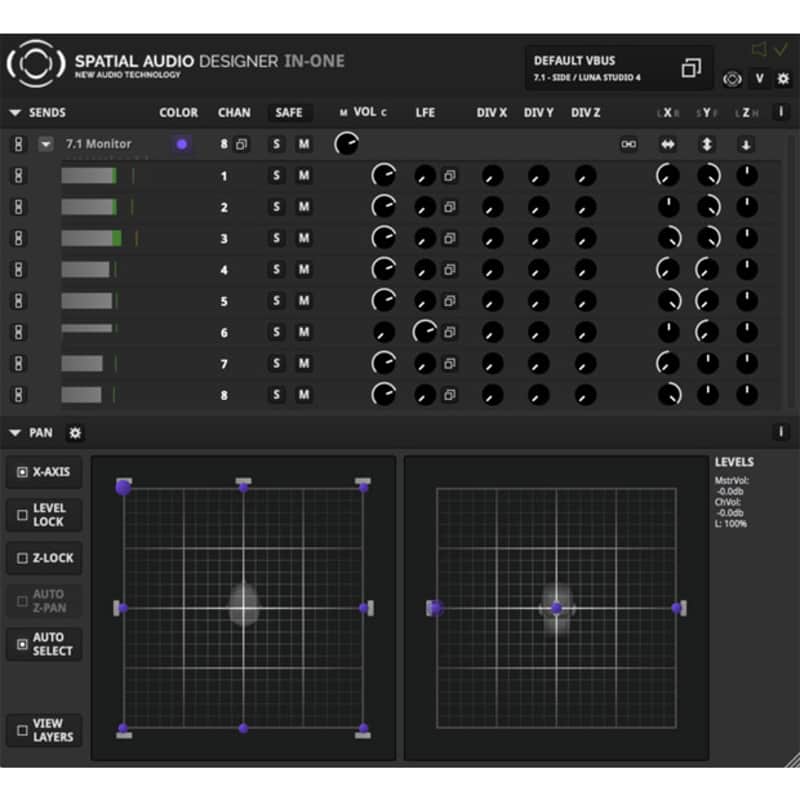Mute channel 5 with M button
This screenshot has height=800, width=800.
[x=304, y=301]
